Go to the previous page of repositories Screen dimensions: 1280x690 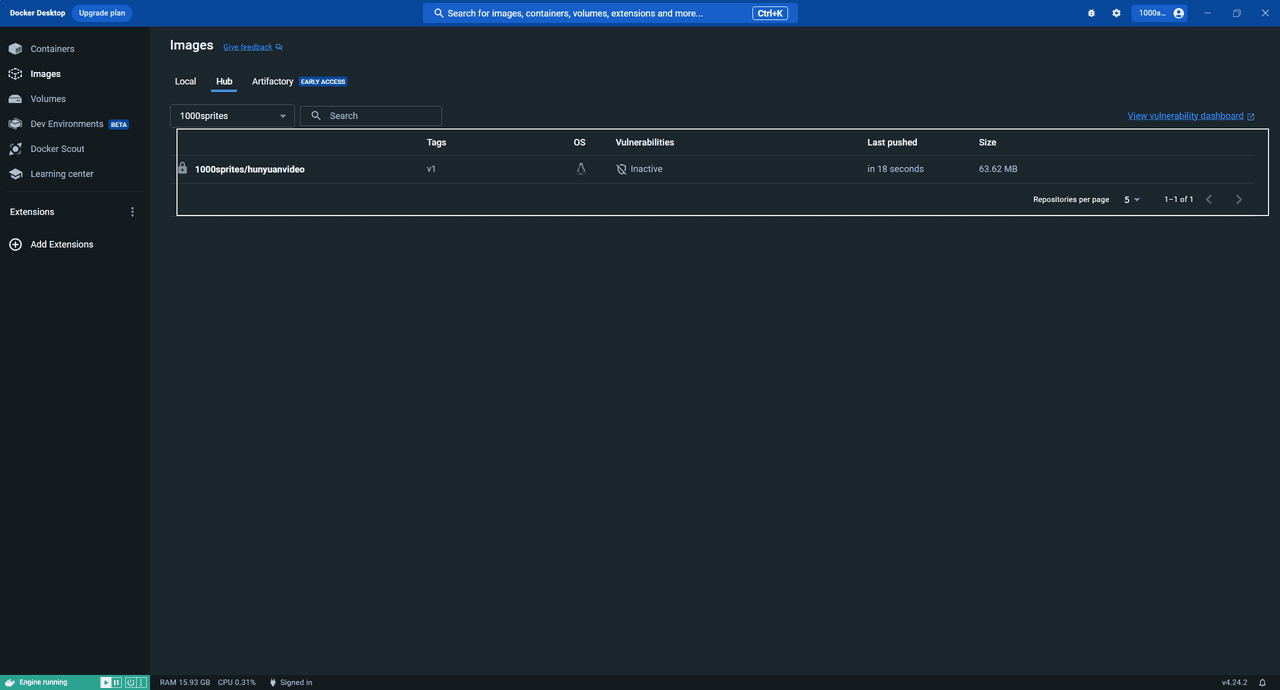pos(1209,199)
